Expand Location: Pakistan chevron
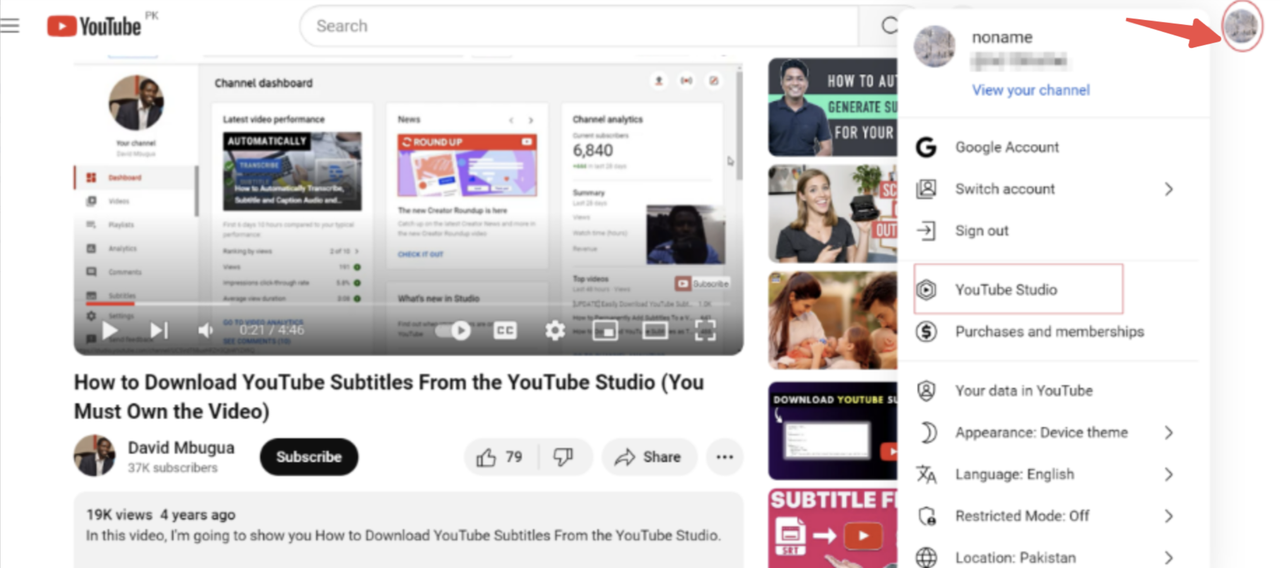 [1168, 558]
